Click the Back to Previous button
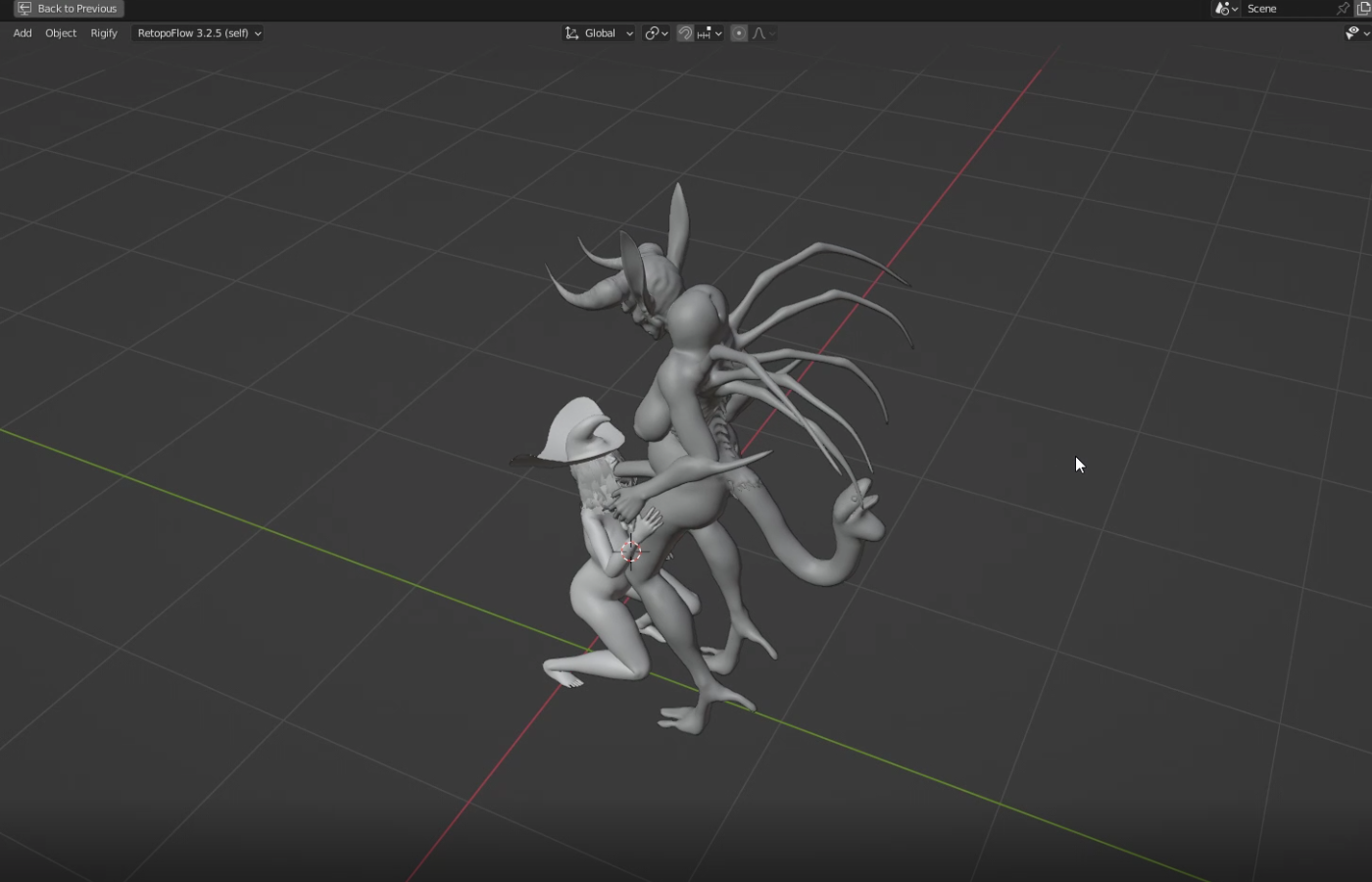Image resolution: width=1372 pixels, height=882 pixels. [x=69, y=9]
